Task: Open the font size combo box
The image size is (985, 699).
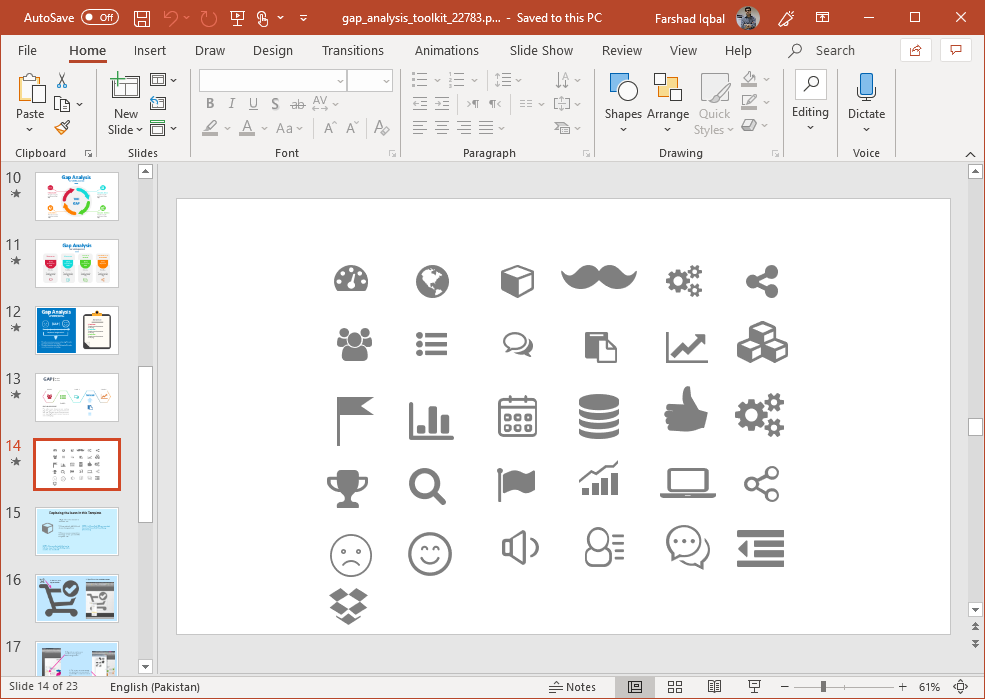Action: tap(370, 80)
